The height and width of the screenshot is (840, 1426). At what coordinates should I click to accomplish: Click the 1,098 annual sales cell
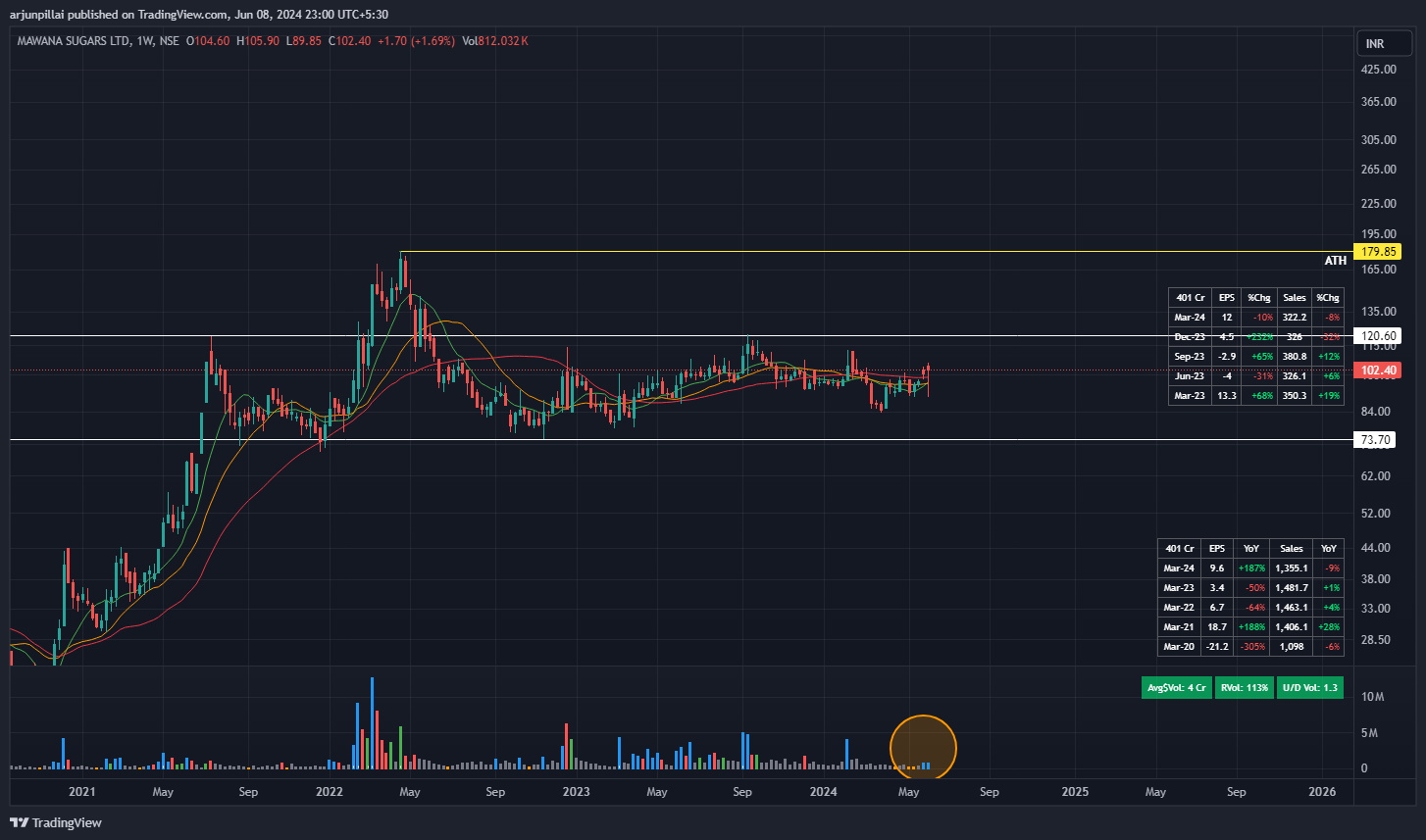coord(1292,647)
